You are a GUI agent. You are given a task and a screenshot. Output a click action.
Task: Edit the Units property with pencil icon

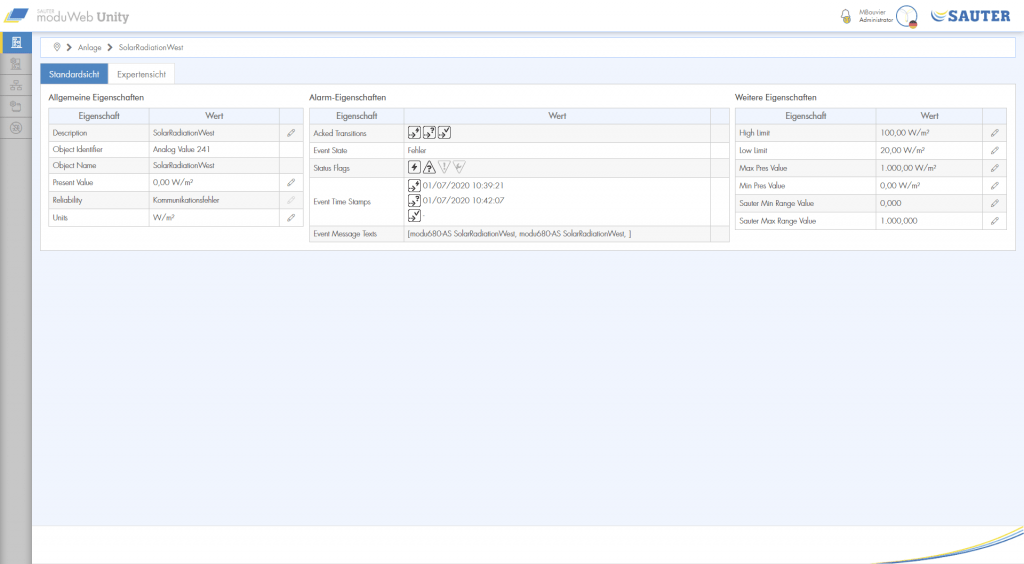coord(291,217)
